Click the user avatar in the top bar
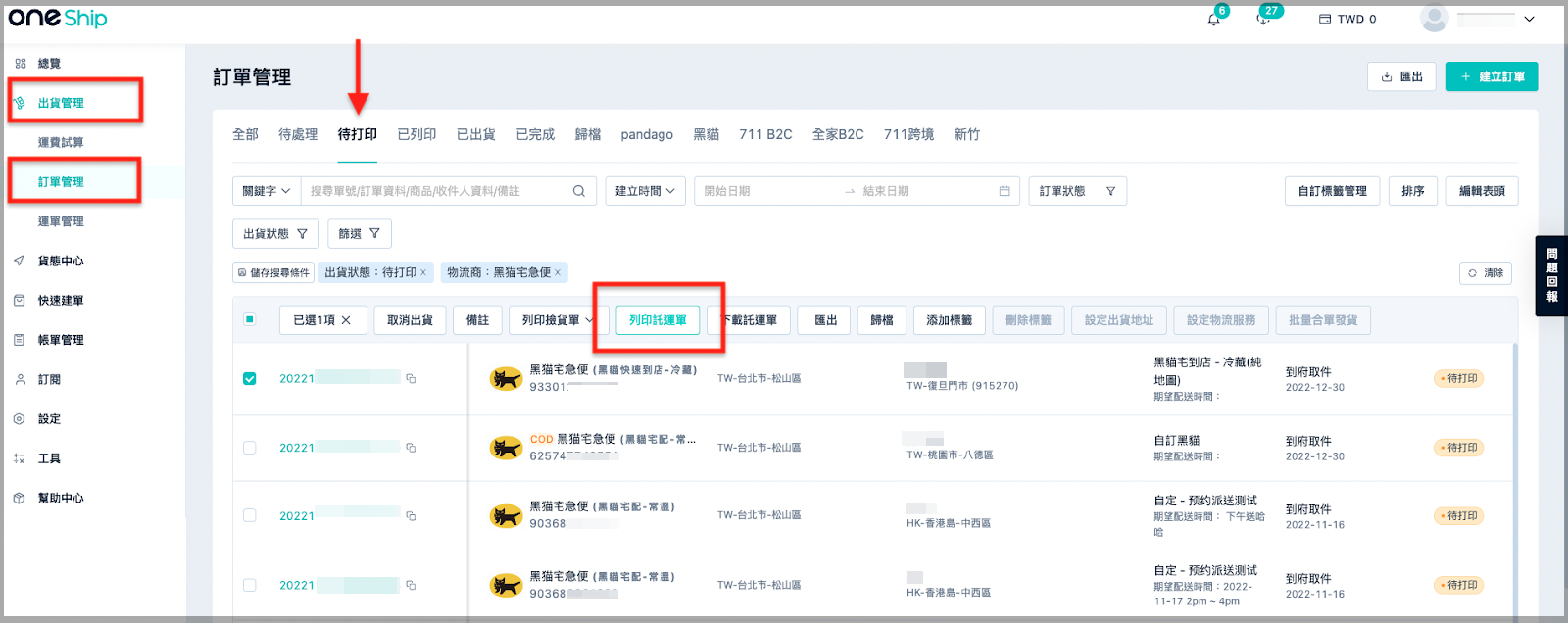 click(1435, 18)
